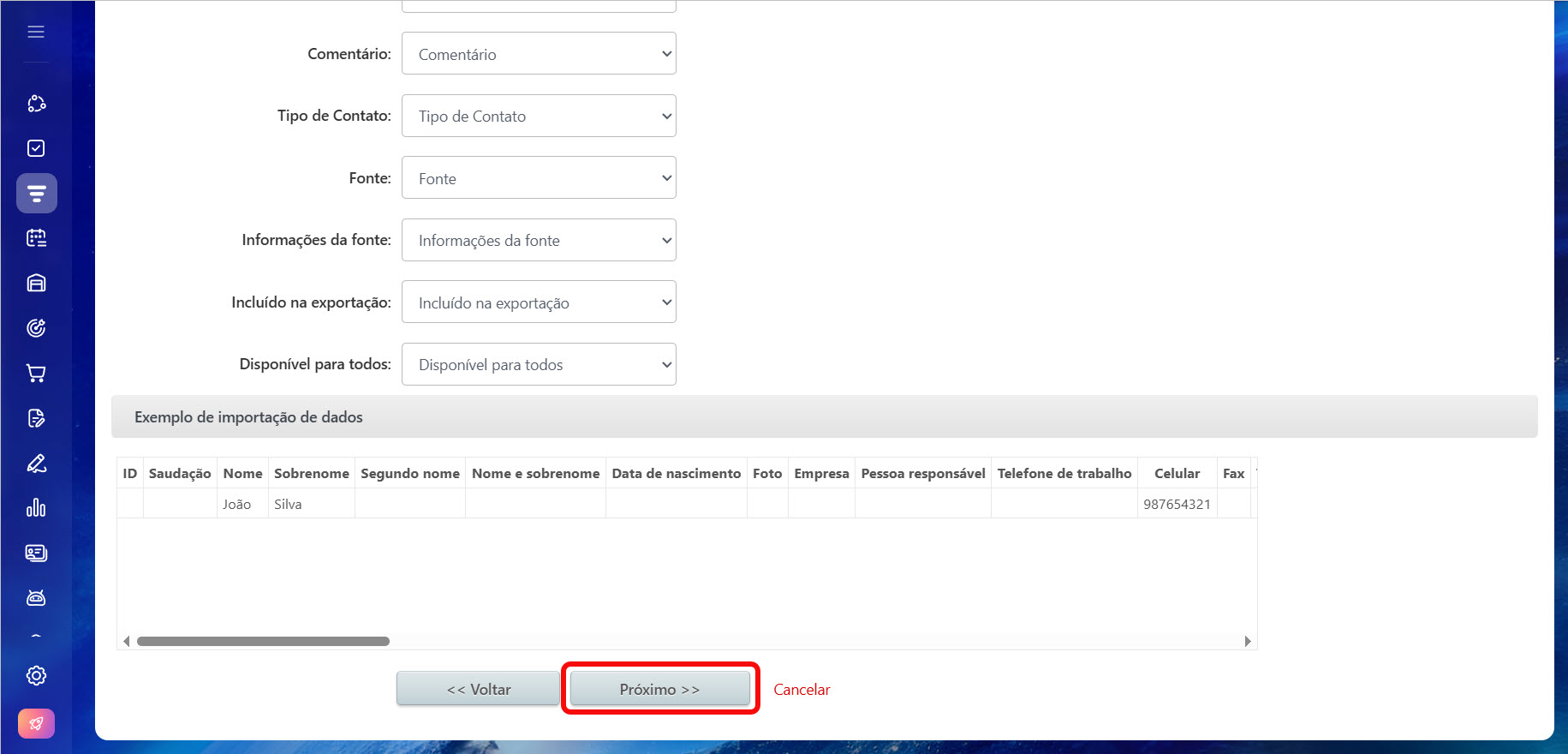Open the calendar icon in sidebar

36,238
